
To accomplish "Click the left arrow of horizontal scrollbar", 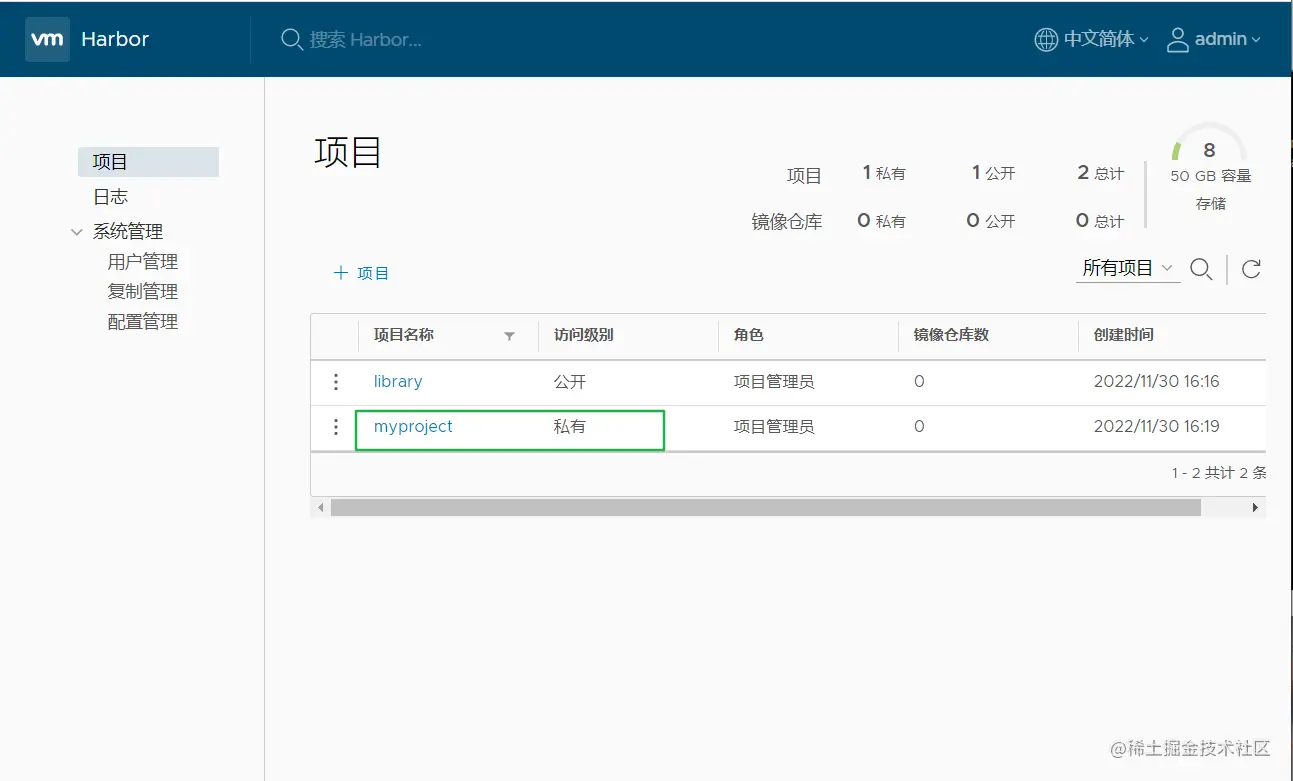I will pos(321,508).
